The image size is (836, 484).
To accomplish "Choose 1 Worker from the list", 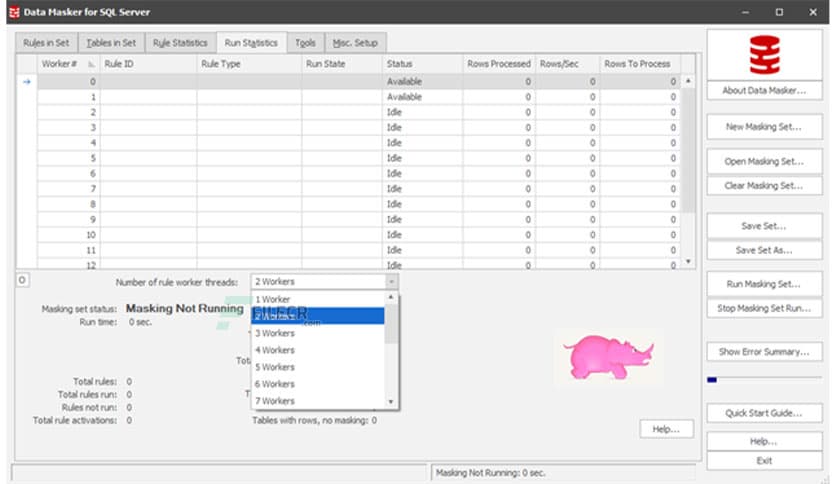I will tap(318, 299).
